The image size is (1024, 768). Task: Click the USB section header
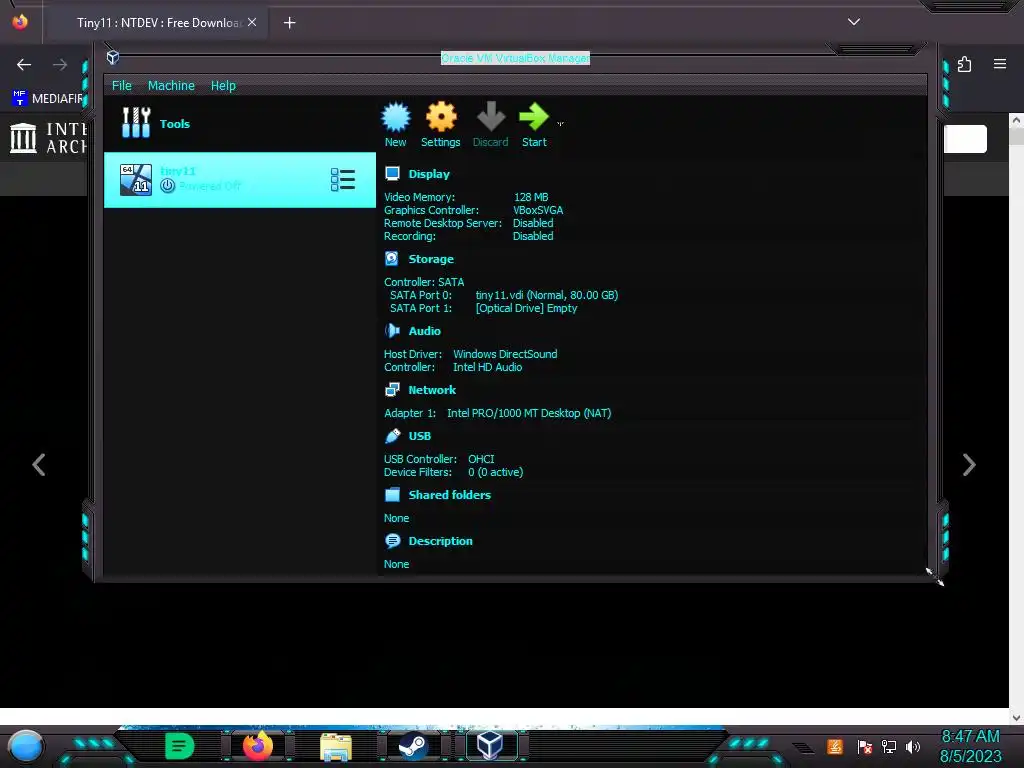coord(420,436)
